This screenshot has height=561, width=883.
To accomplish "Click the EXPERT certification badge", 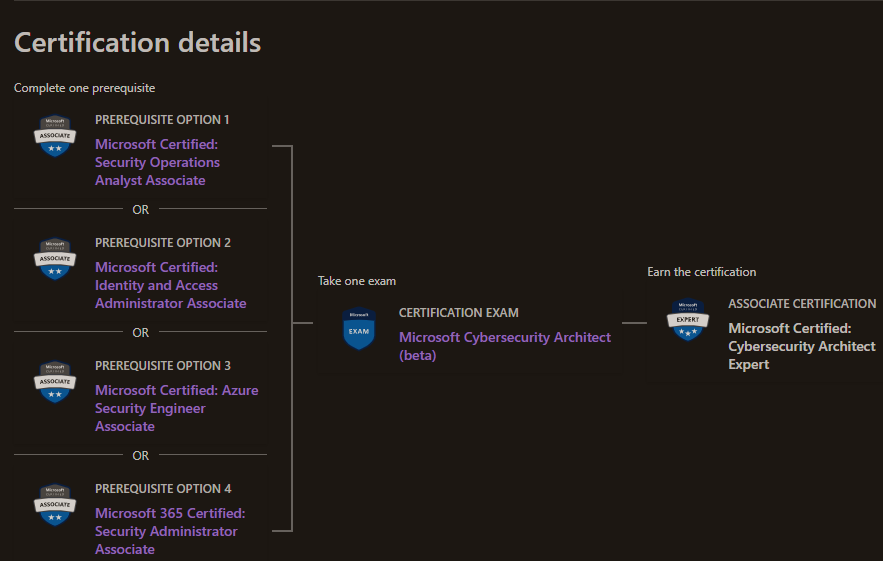I will point(688,319).
